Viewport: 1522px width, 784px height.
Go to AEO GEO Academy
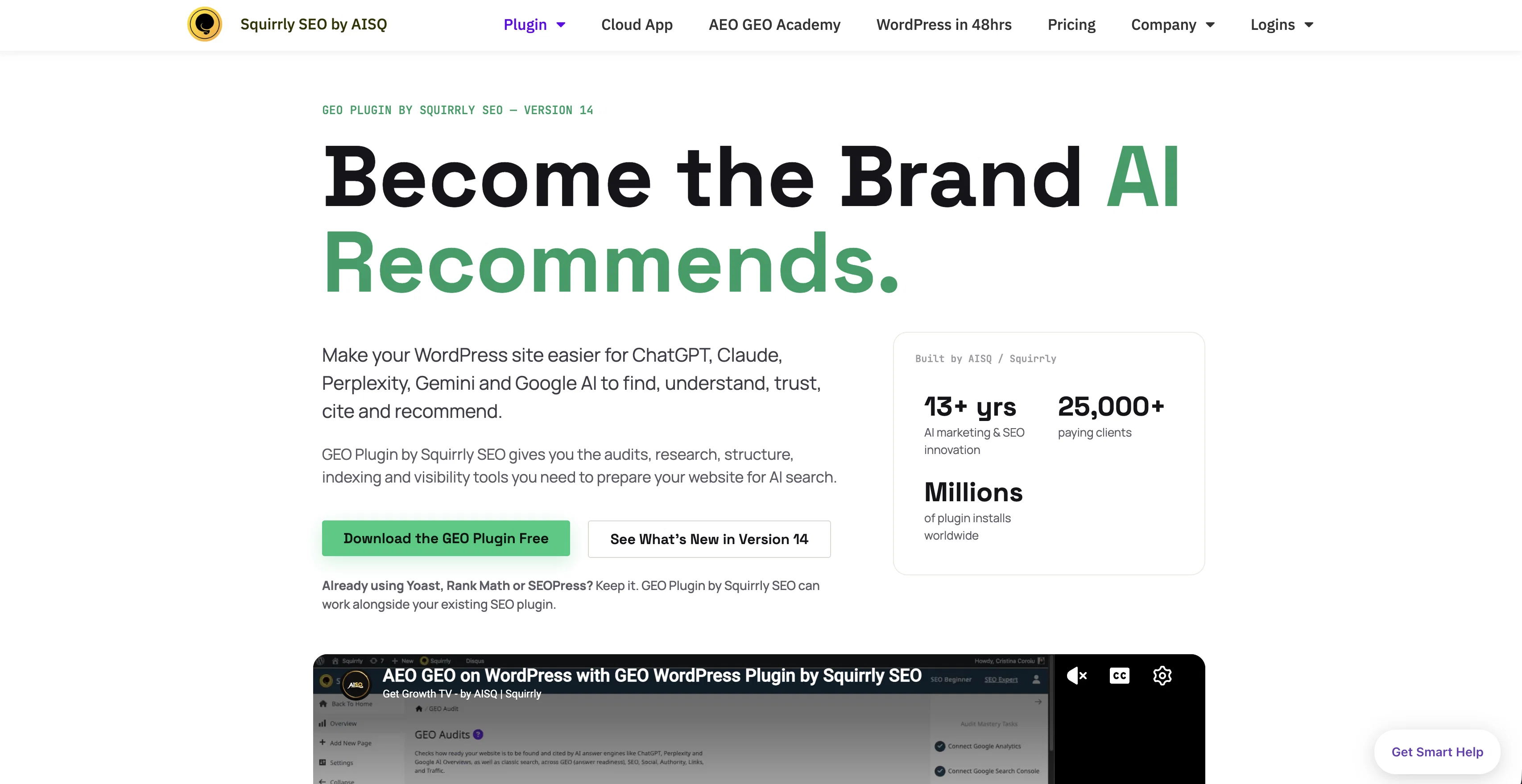click(774, 24)
